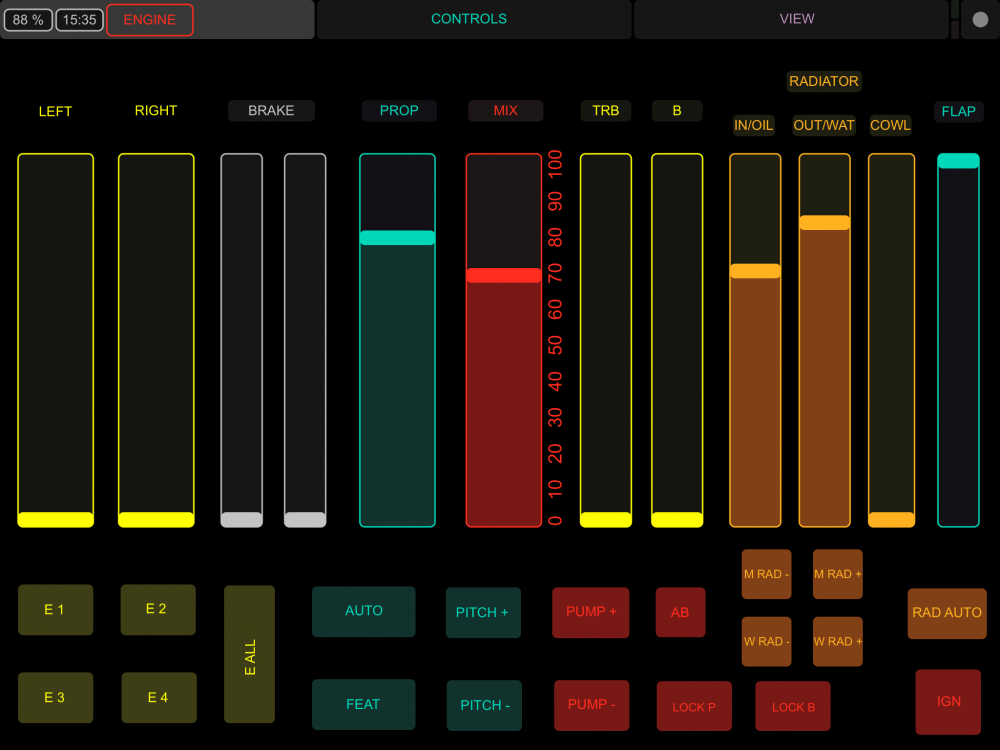
Task: Click the COWL label
Action: click(x=890, y=125)
